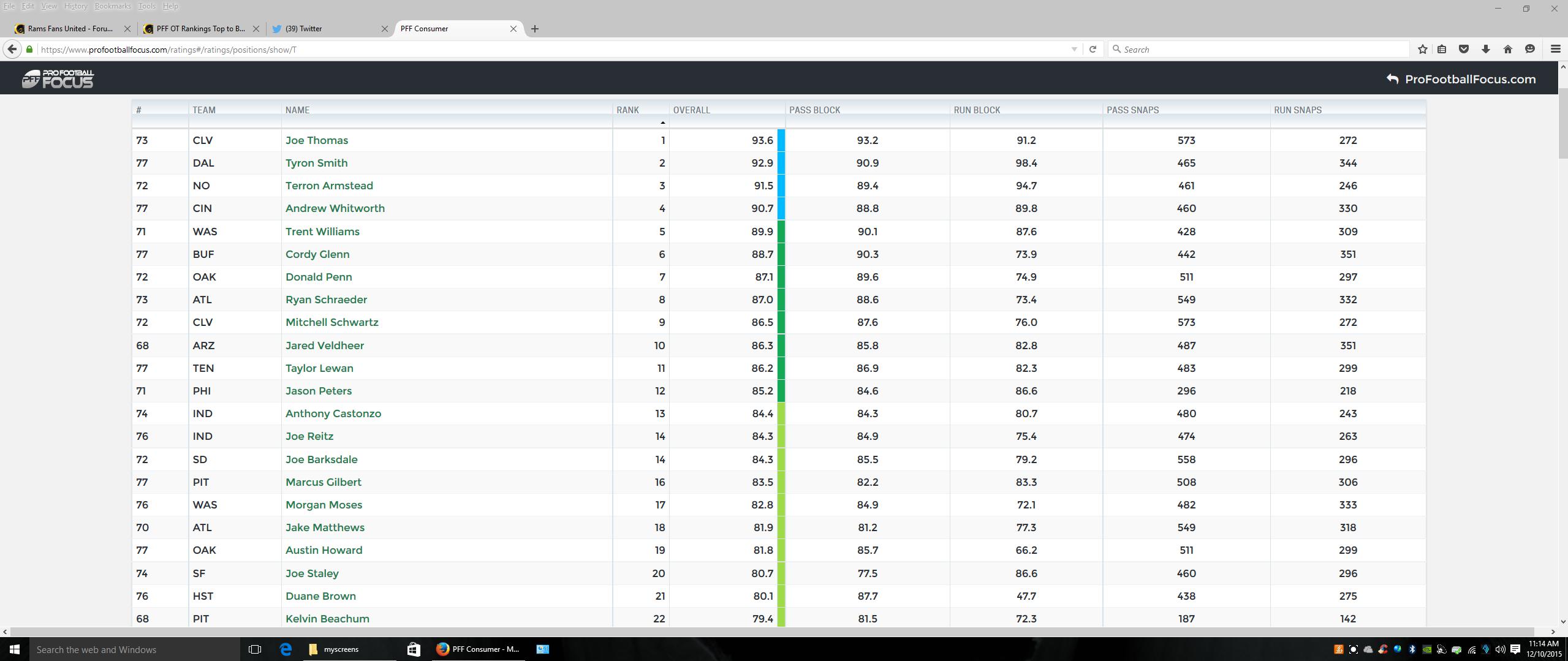Open the Wi-Fi network tray icon
Viewport: 1568px width, 661px height.
[x=1472, y=649]
